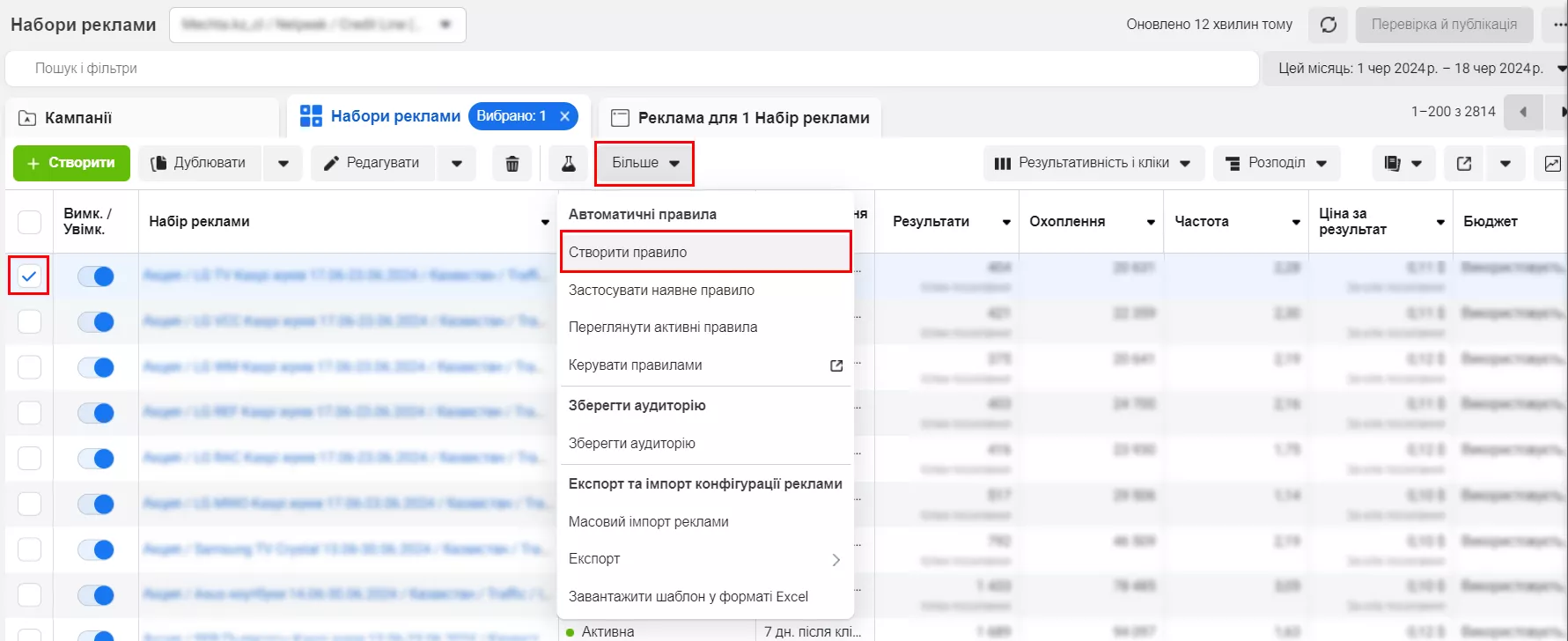This screenshot has height=641, width=1568.
Task: Check the fifth ad set row checkbox
Action: coord(29,460)
